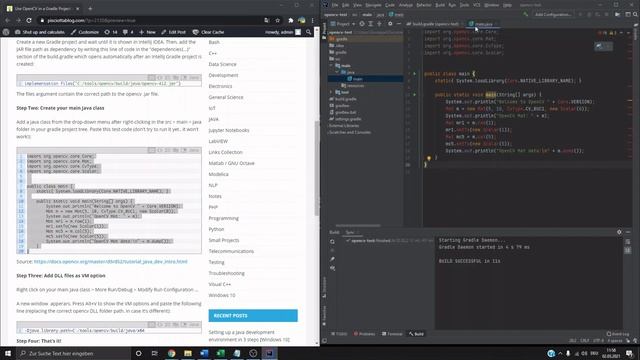Open the browser extensions puzzle icon

(x=291, y=20)
